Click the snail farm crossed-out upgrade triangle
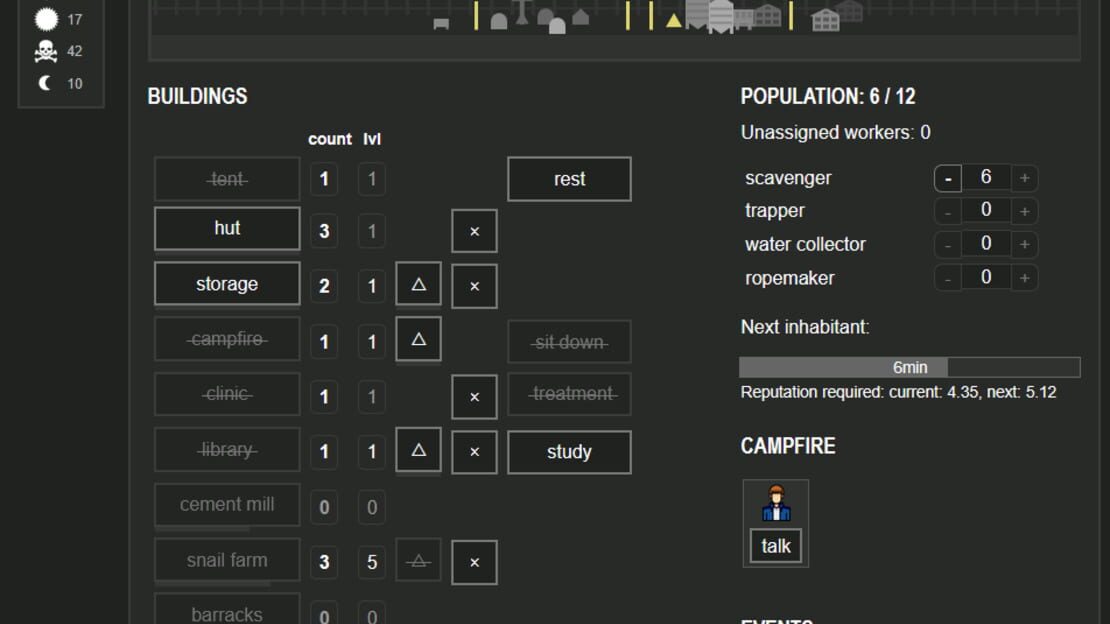 point(418,561)
